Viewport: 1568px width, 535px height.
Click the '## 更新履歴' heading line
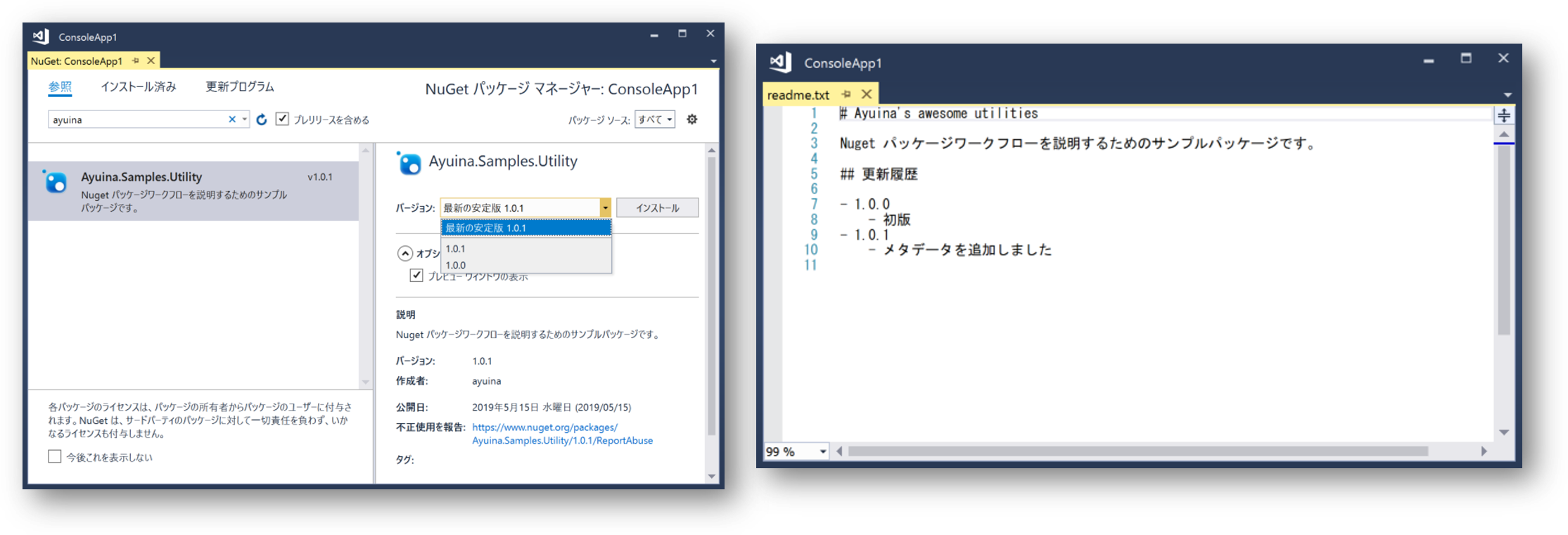[x=879, y=174]
